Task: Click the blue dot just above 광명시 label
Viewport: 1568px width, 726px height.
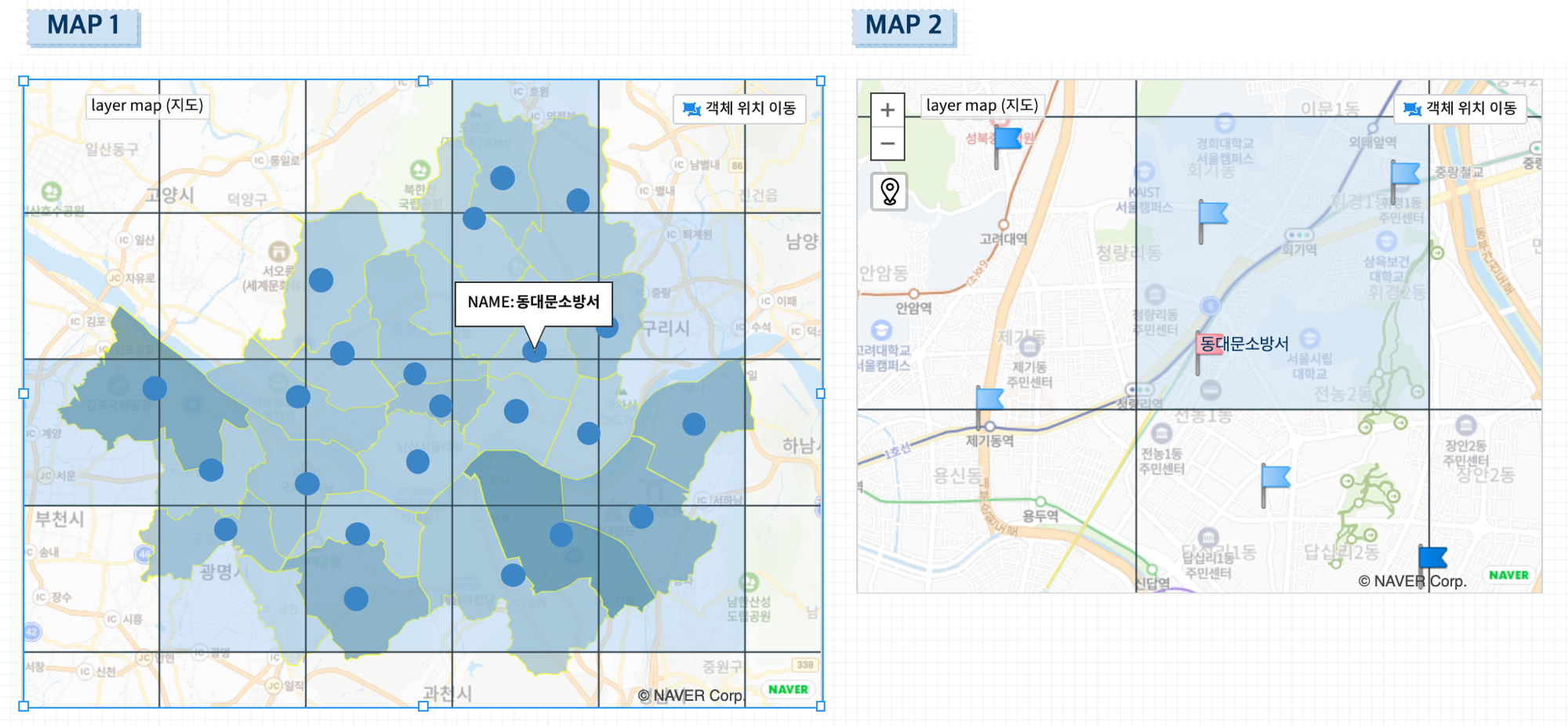Action: click(x=226, y=529)
